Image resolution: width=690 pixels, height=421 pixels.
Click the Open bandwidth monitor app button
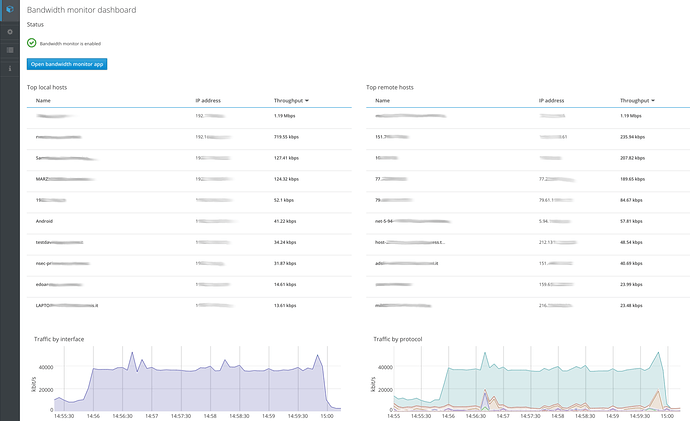[67, 64]
